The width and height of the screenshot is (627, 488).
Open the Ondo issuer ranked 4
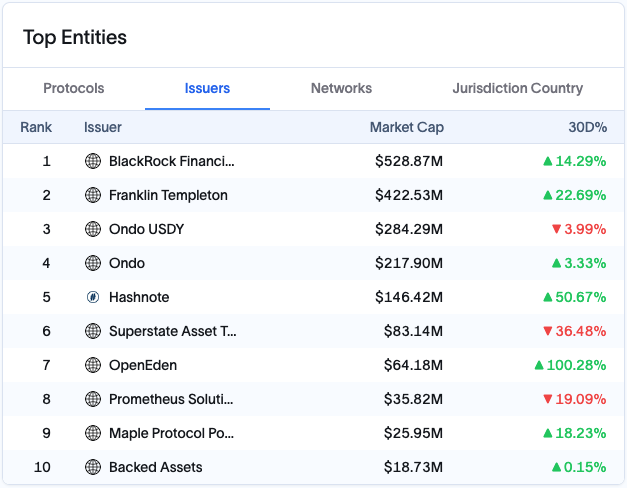point(127,263)
